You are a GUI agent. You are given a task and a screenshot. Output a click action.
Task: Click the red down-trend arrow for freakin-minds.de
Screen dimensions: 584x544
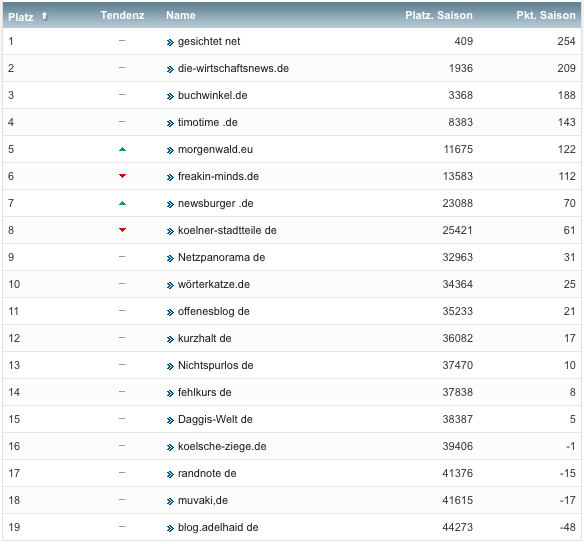123,176
